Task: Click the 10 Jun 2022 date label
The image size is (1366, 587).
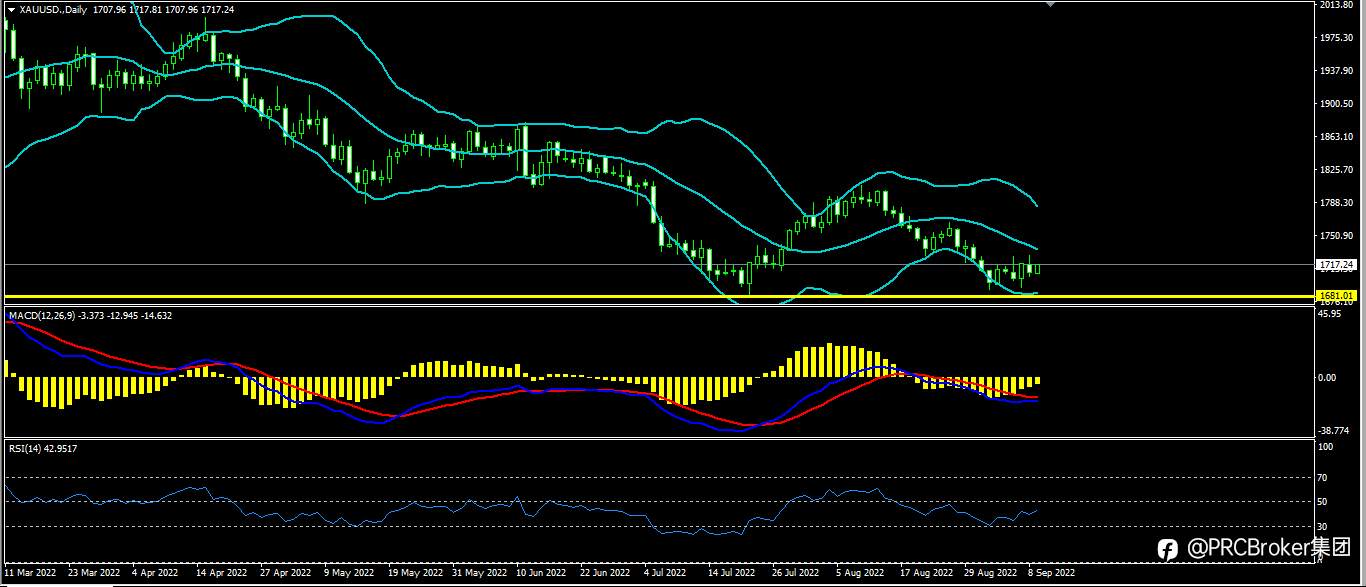Action: 542,574
